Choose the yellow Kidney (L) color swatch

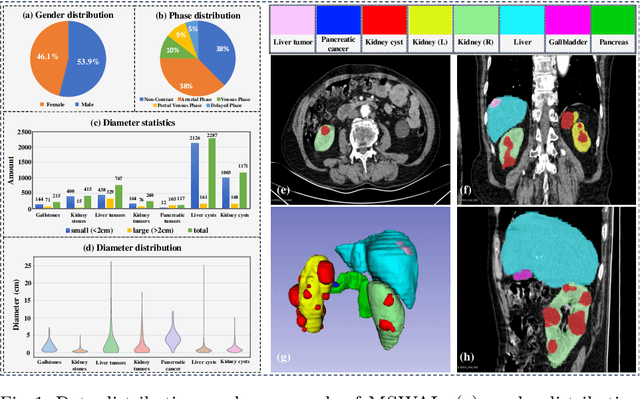tap(430, 20)
